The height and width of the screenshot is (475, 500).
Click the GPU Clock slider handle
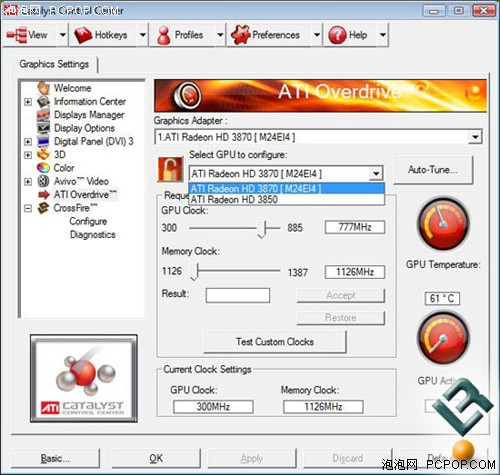coord(262,229)
